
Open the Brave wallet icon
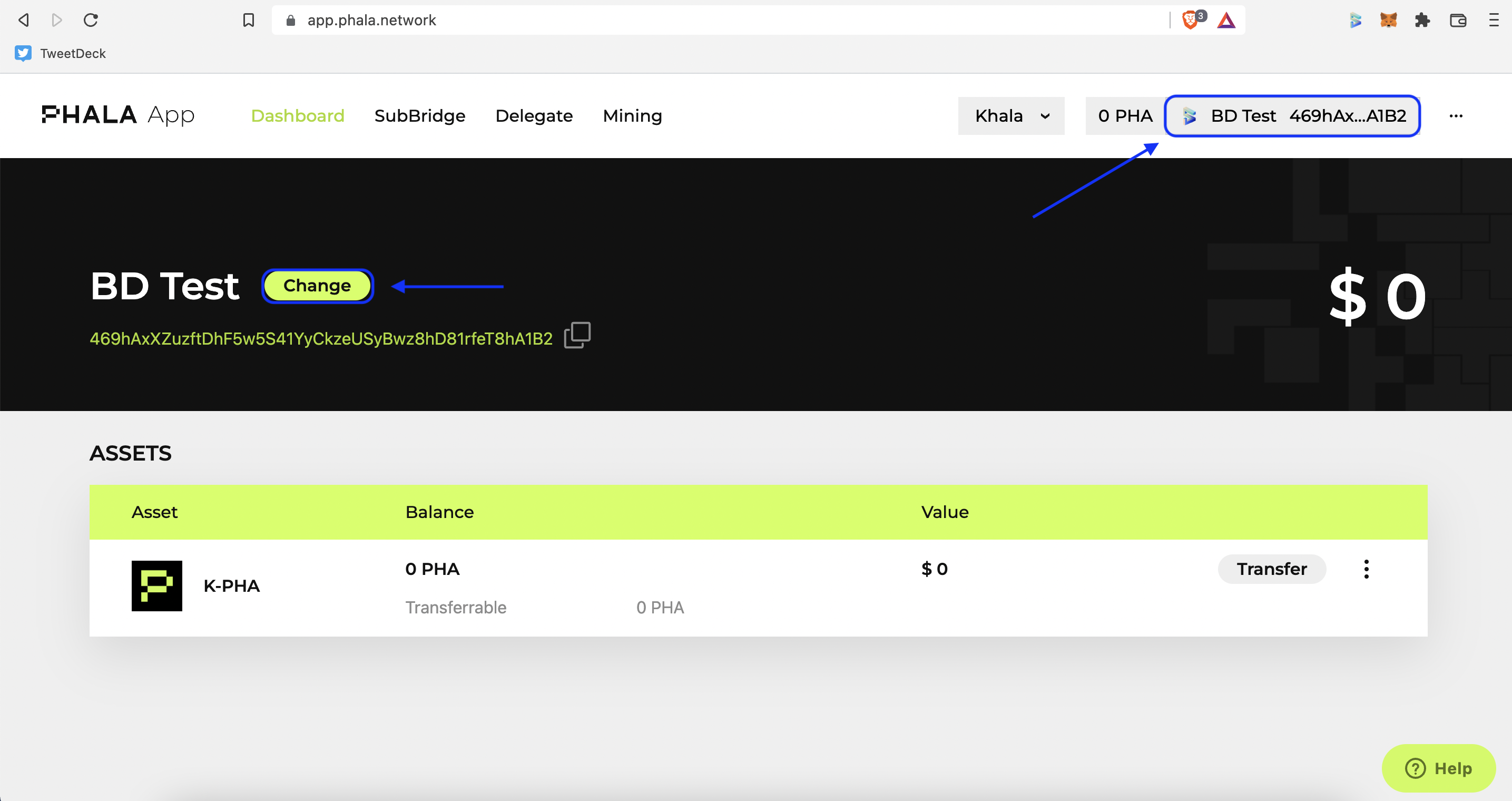(1458, 21)
